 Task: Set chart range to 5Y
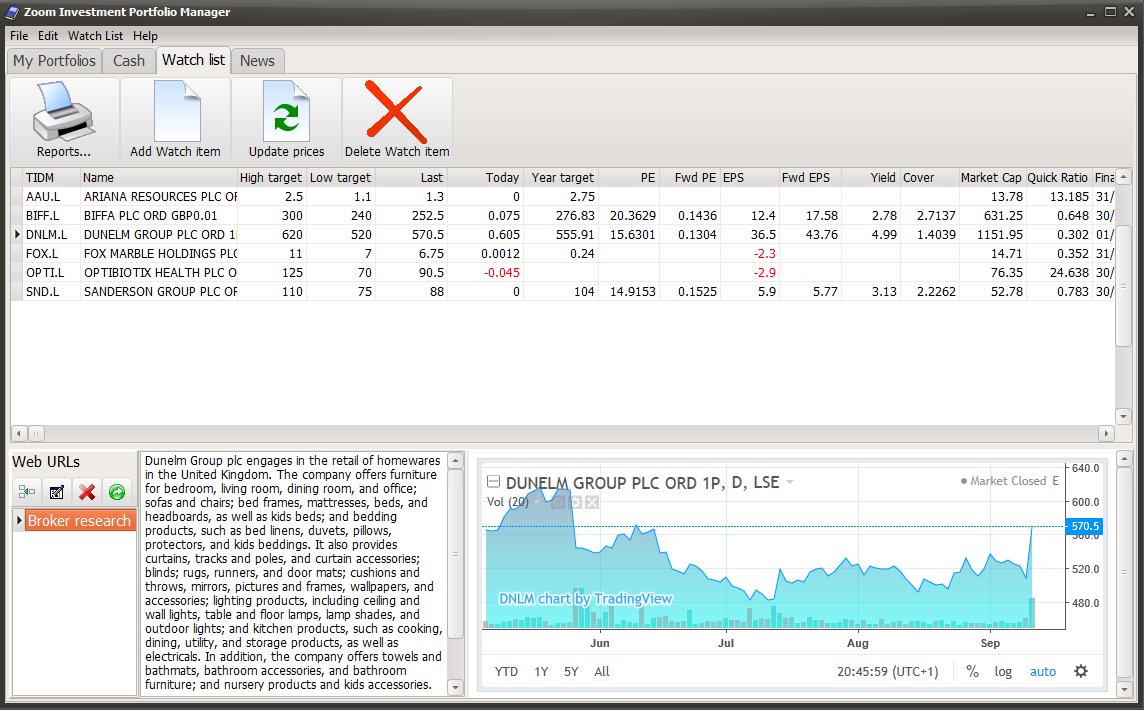(x=571, y=671)
